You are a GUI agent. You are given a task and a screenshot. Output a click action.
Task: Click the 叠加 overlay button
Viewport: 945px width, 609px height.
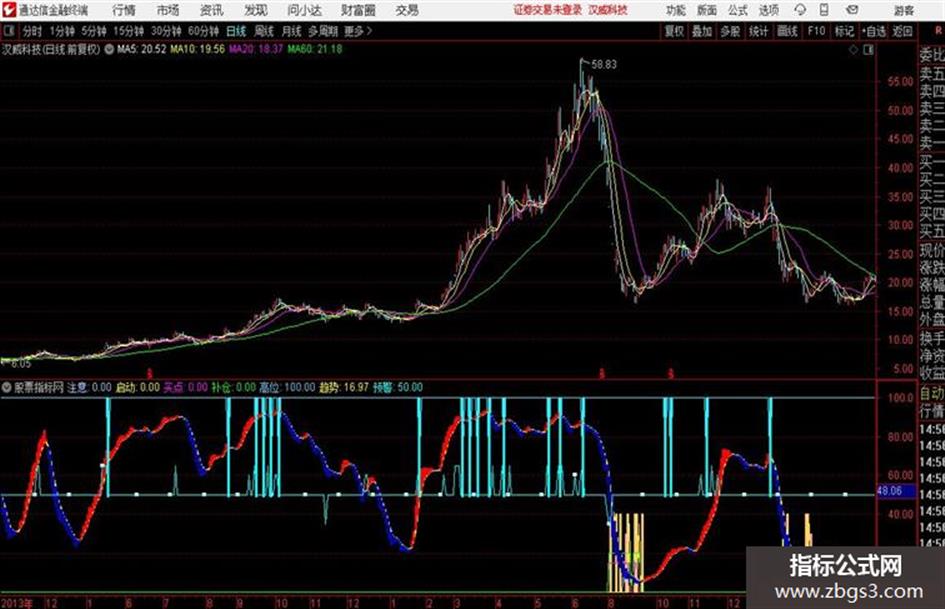tap(702, 31)
